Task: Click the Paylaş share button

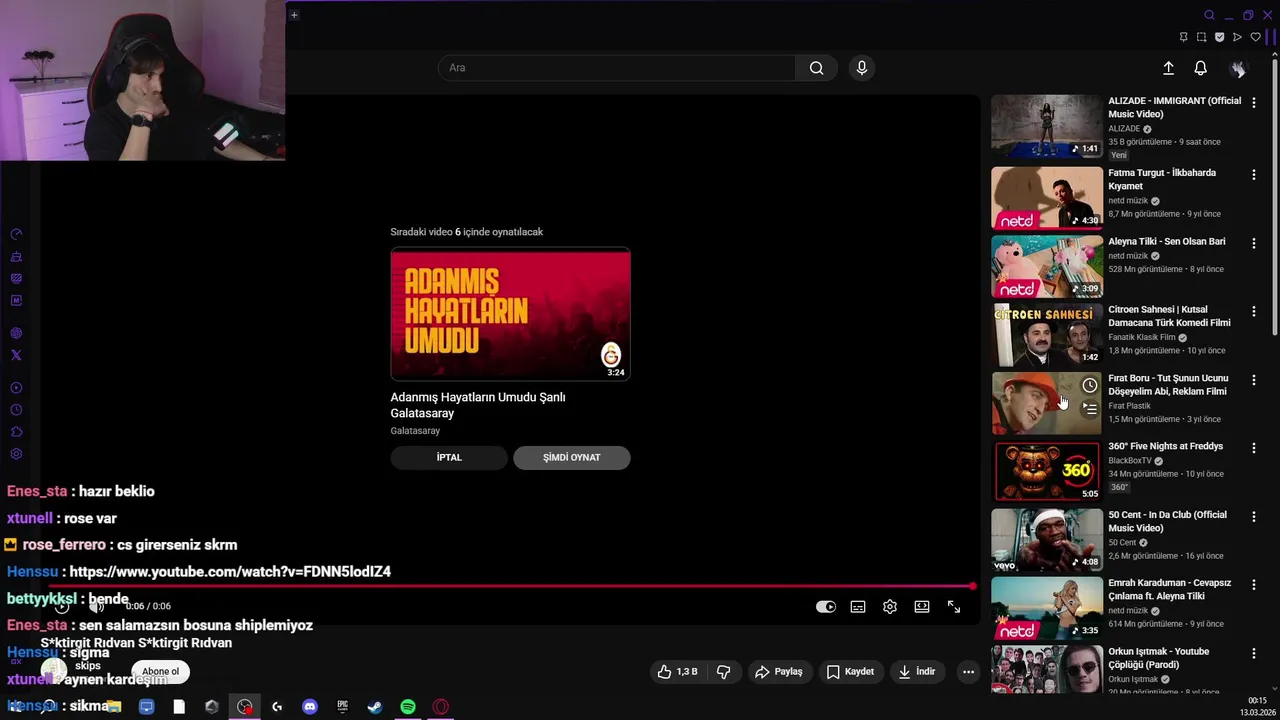Action: [779, 672]
